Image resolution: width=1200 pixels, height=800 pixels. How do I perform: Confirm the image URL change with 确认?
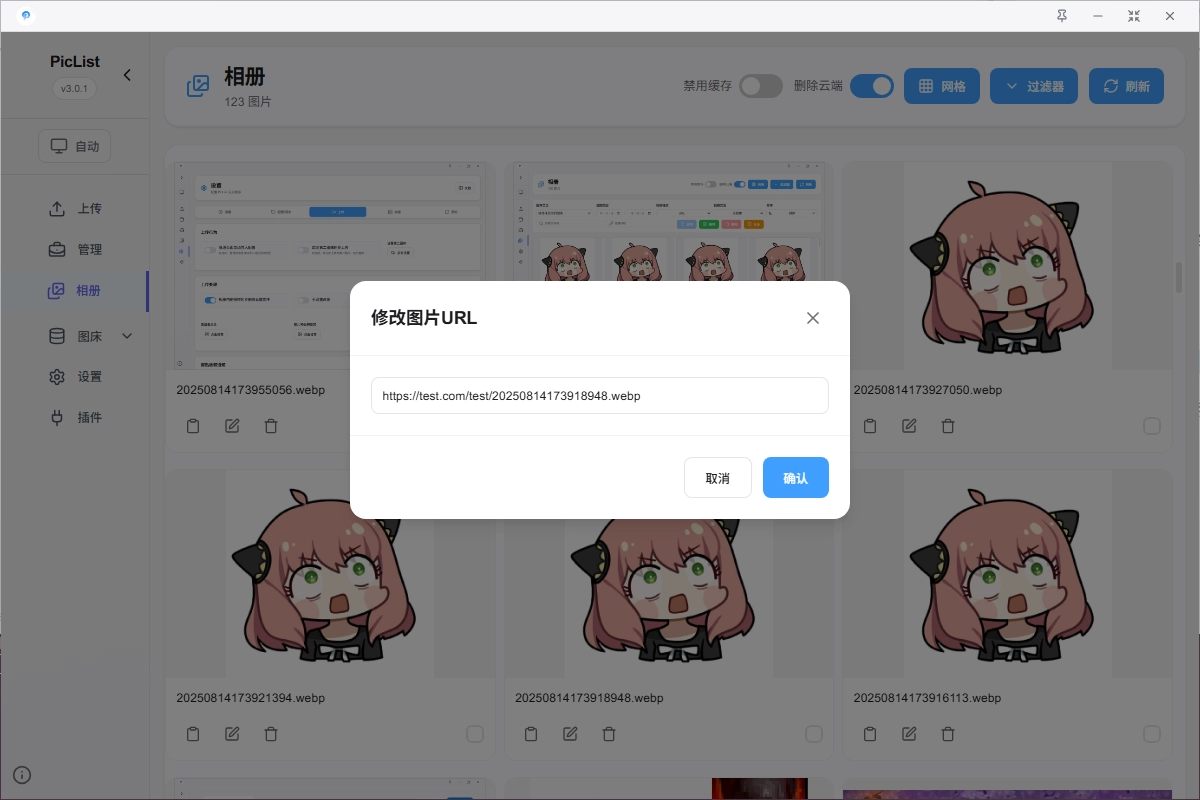(x=795, y=478)
